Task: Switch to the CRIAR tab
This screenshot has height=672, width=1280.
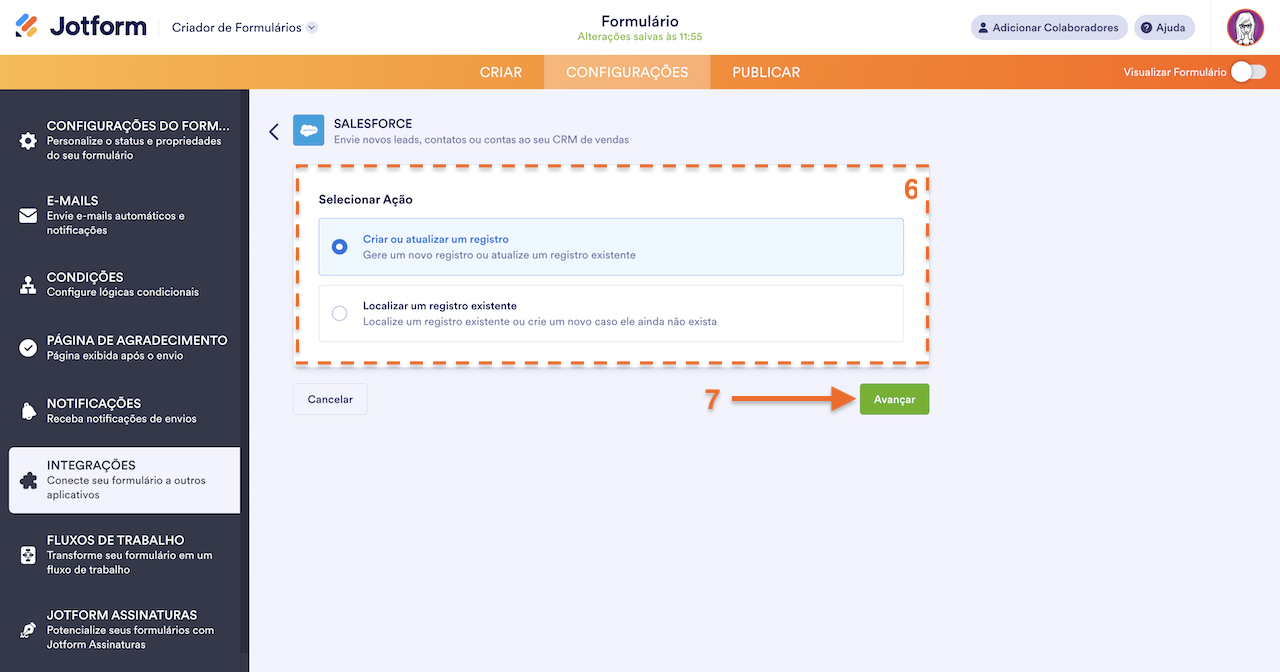Action: (501, 72)
